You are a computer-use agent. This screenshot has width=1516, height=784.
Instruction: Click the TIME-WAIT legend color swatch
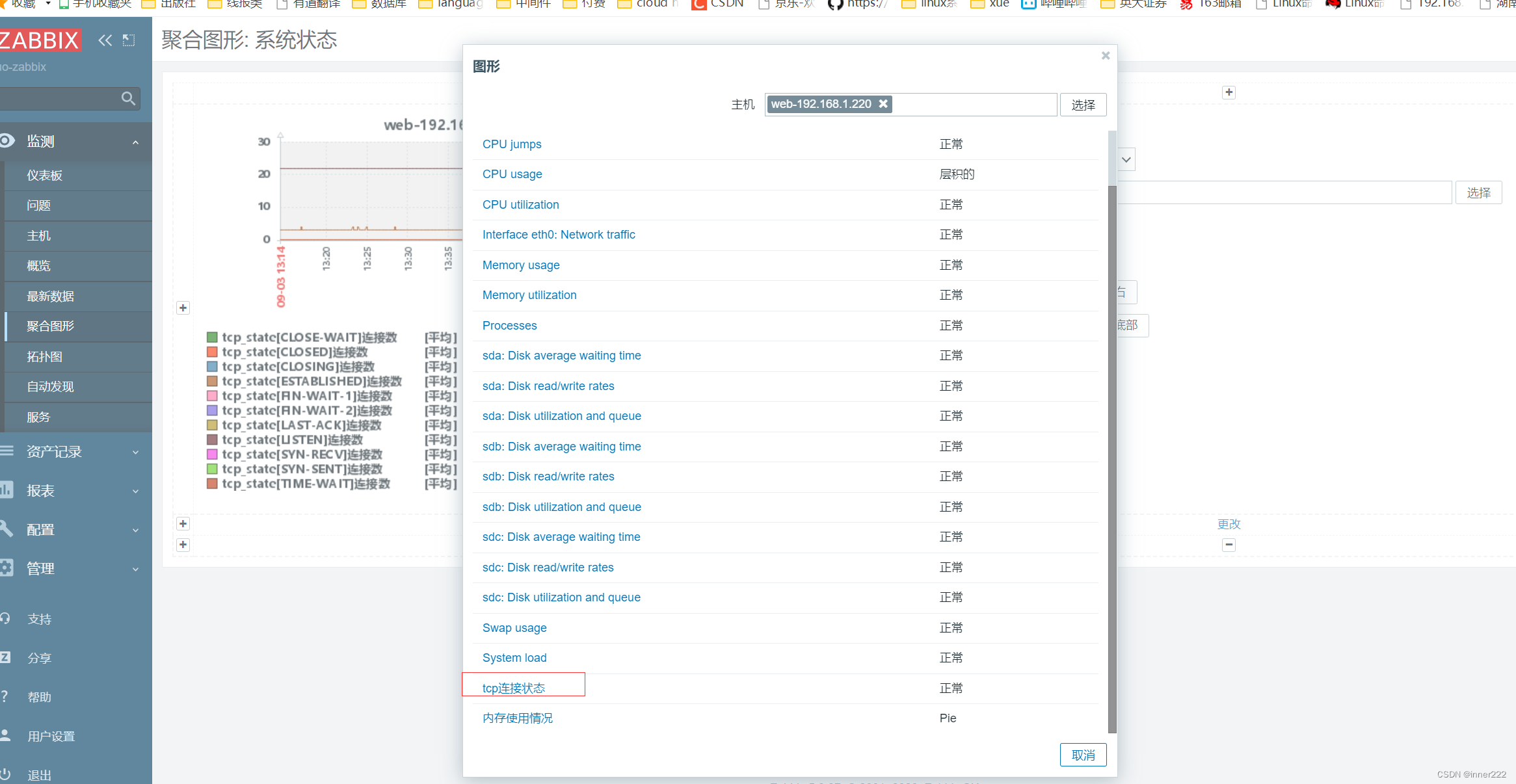[212, 484]
